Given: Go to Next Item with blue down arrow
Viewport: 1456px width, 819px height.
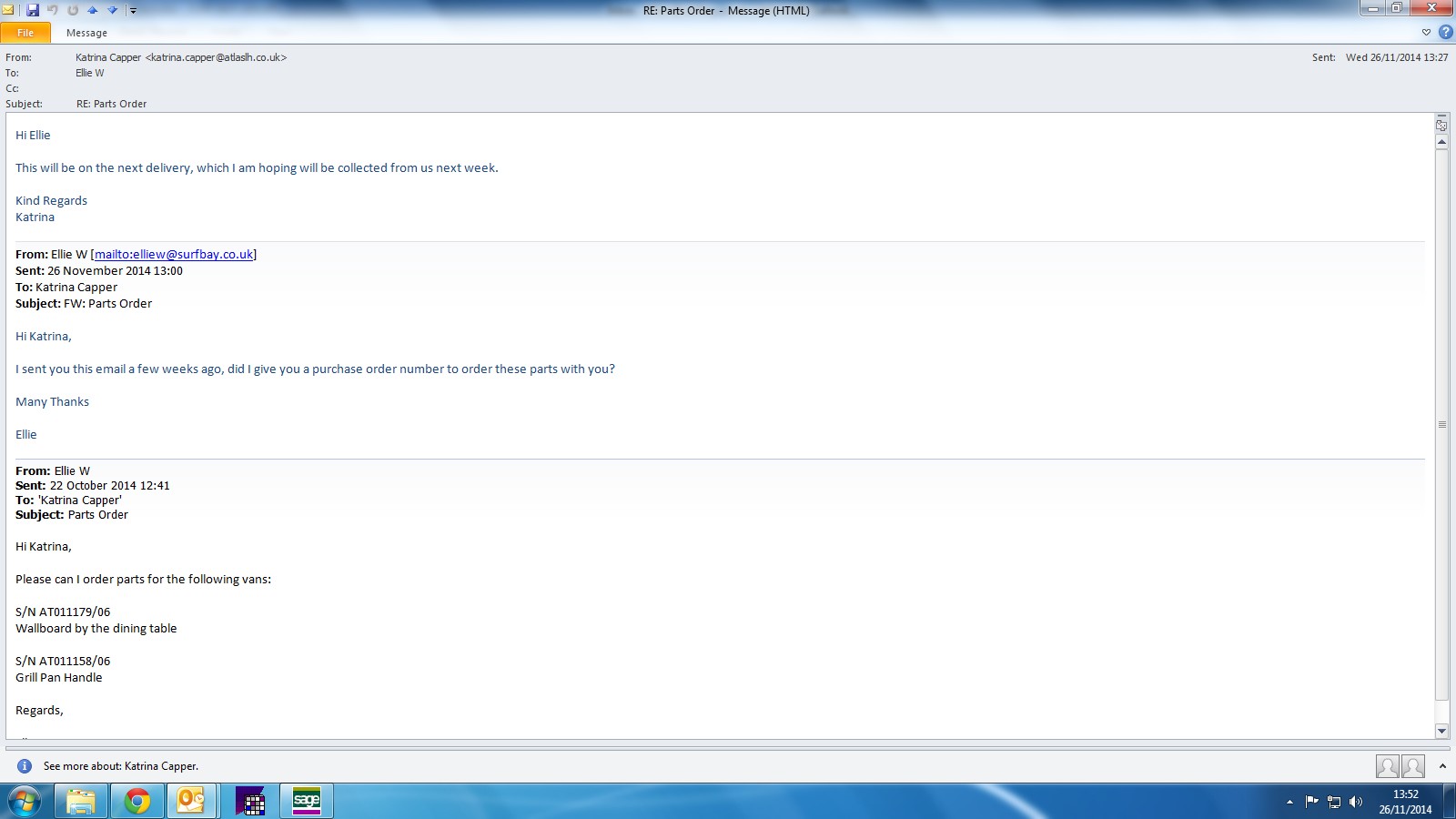Looking at the screenshot, I should tap(113, 10).
